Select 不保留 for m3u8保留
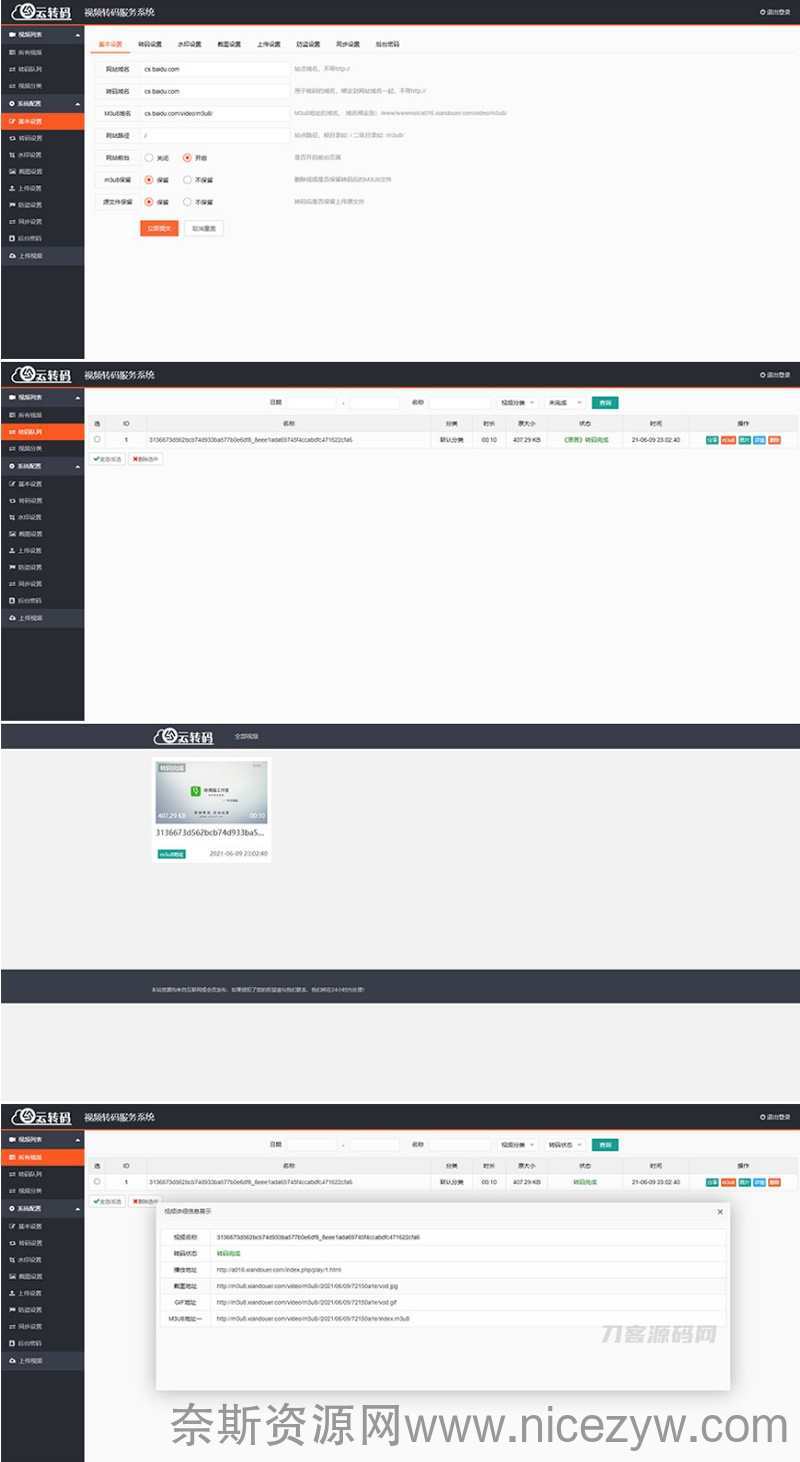 [187, 180]
